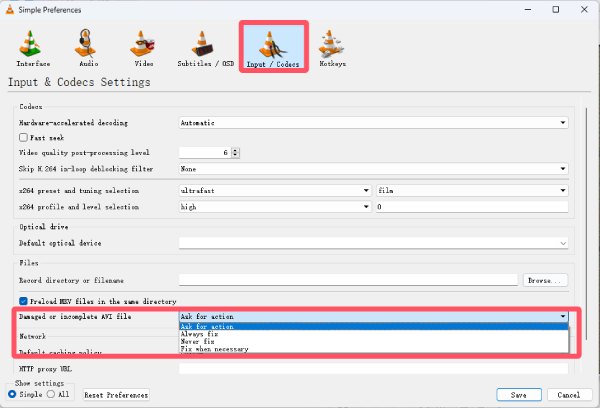Click the post-processing level value field
This screenshot has height=408, width=600.
pyautogui.click(x=205, y=153)
